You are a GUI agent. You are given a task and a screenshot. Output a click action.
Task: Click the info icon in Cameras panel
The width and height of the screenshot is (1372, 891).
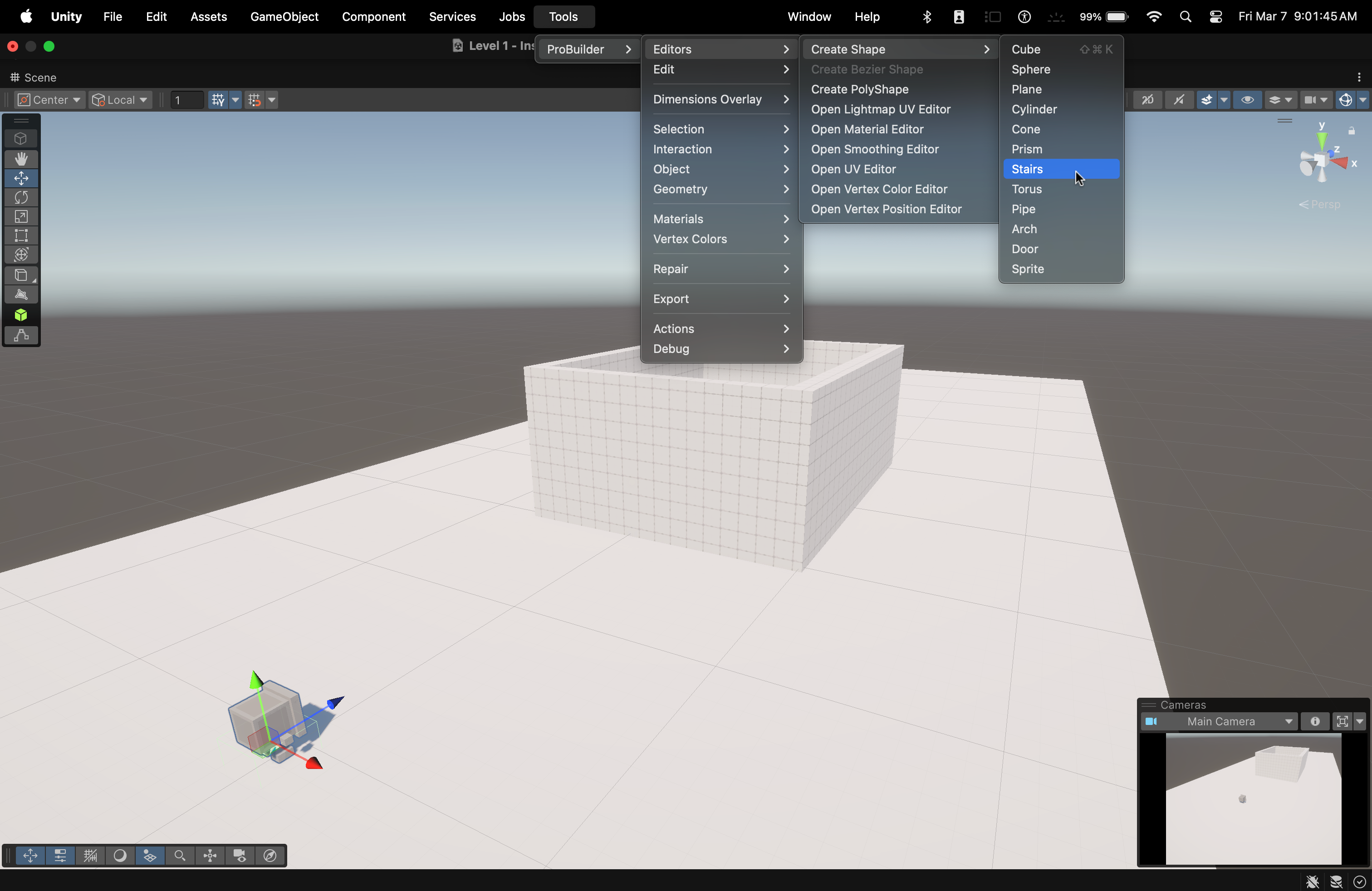[x=1315, y=722]
